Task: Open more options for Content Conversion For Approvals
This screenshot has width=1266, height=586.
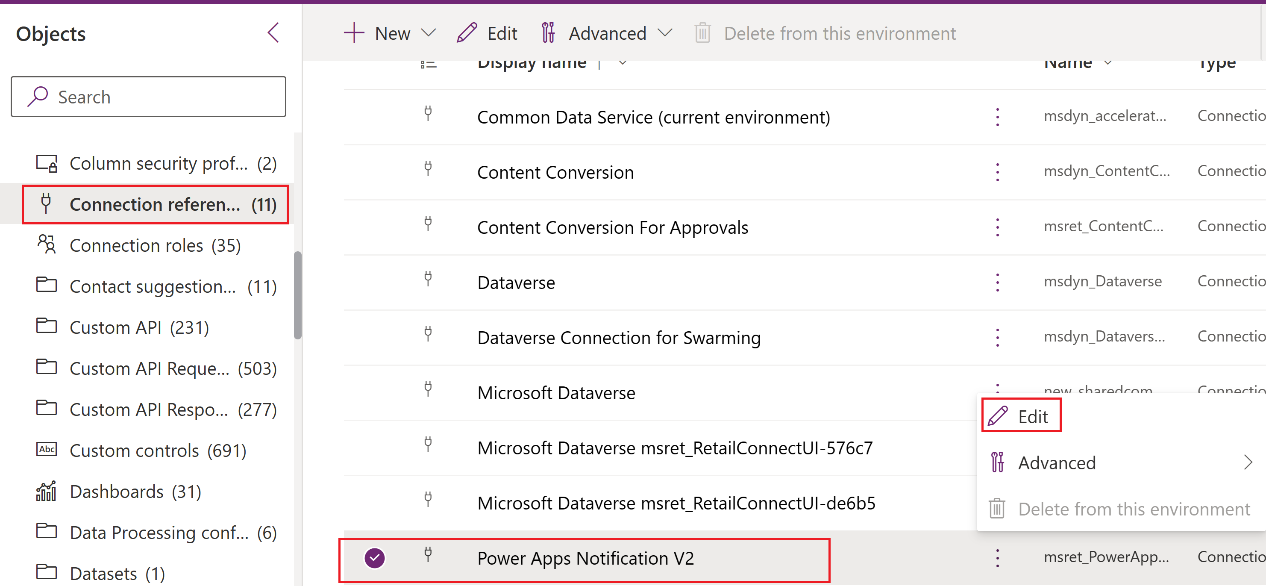Action: click(x=997, y=227)
